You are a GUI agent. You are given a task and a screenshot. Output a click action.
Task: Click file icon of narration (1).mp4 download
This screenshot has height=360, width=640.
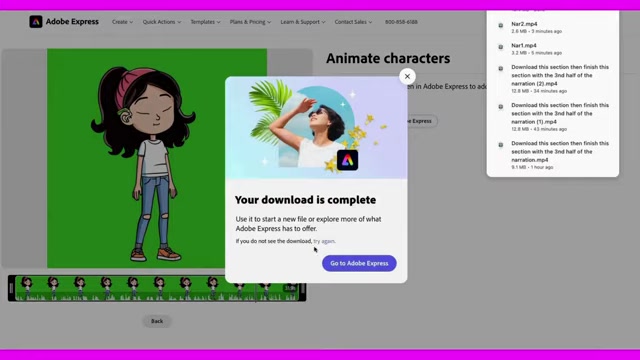tap(500, 107)
